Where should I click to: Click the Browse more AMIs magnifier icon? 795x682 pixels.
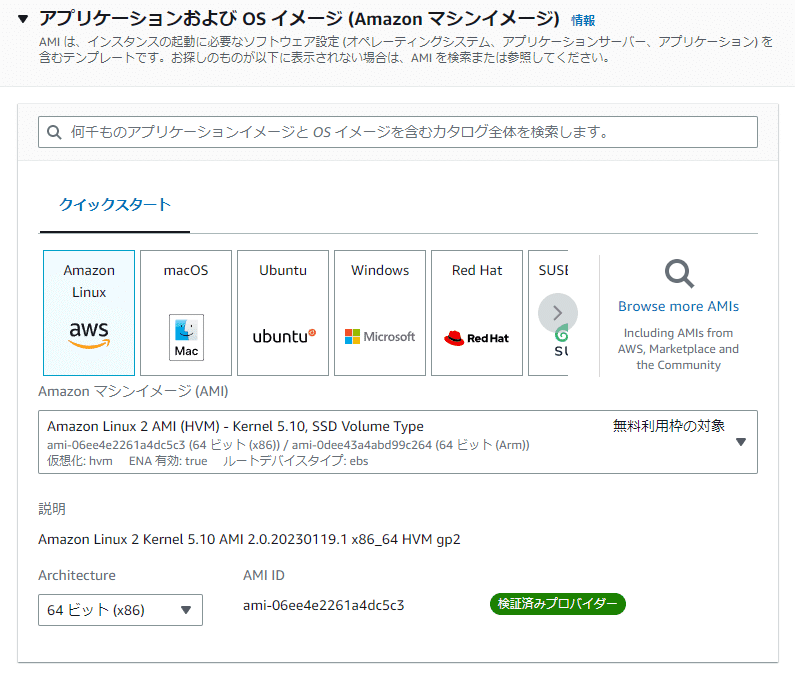679,274
